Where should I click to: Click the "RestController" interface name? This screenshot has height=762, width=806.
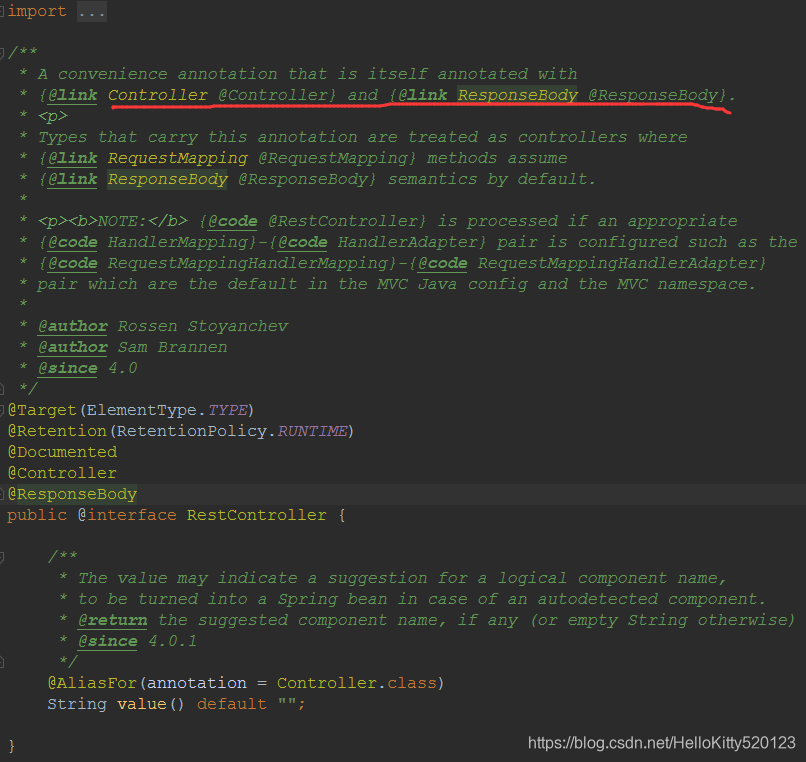click(257, 515)
